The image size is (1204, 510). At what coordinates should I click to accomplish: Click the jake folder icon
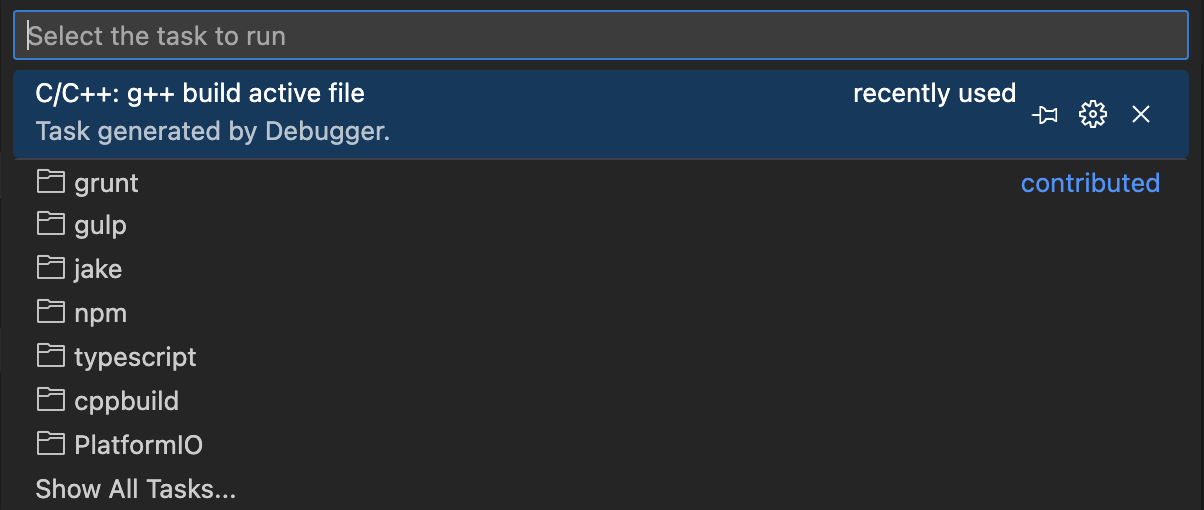(49, 269)
